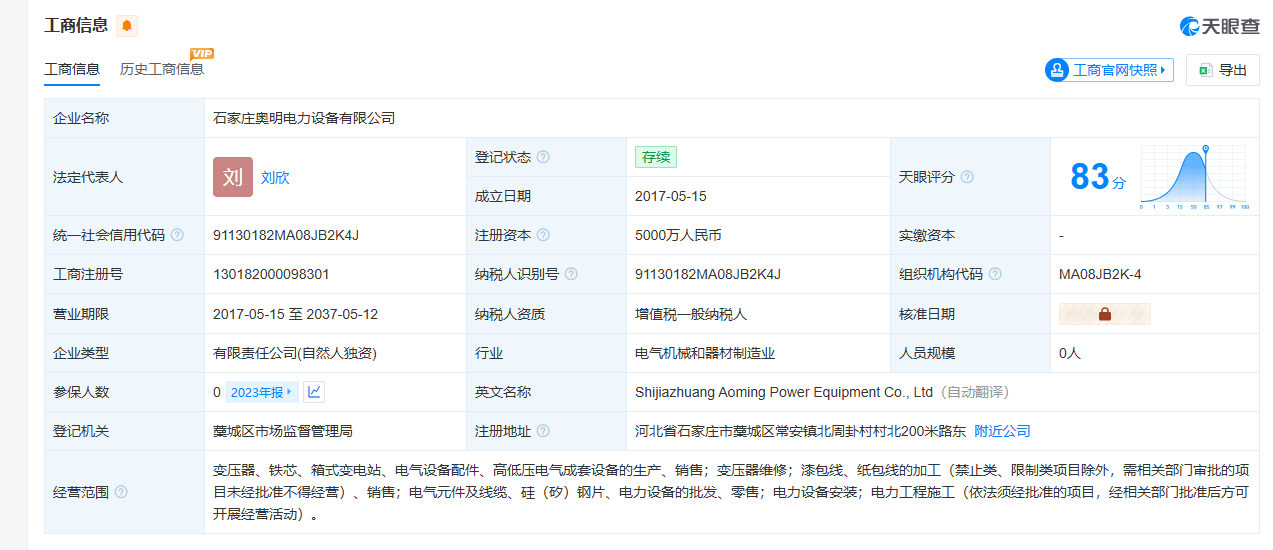Open the 天眼查 logo
The height and width of the screenshot is (550, 1273).
point(1220,26)
